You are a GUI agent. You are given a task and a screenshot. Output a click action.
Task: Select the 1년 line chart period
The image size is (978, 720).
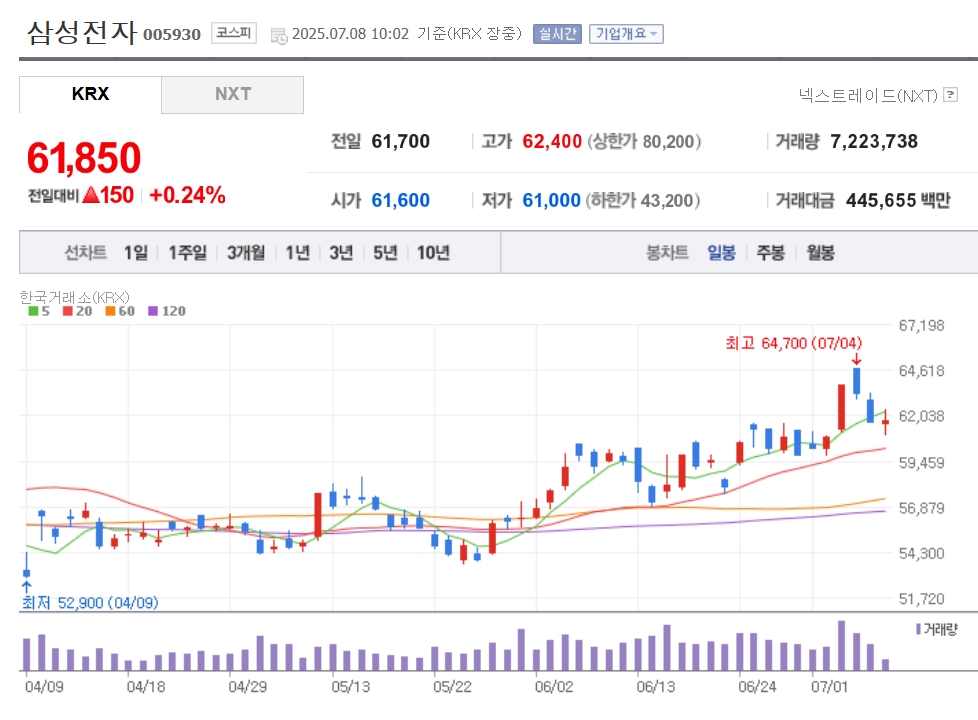[x=298, y=253]
